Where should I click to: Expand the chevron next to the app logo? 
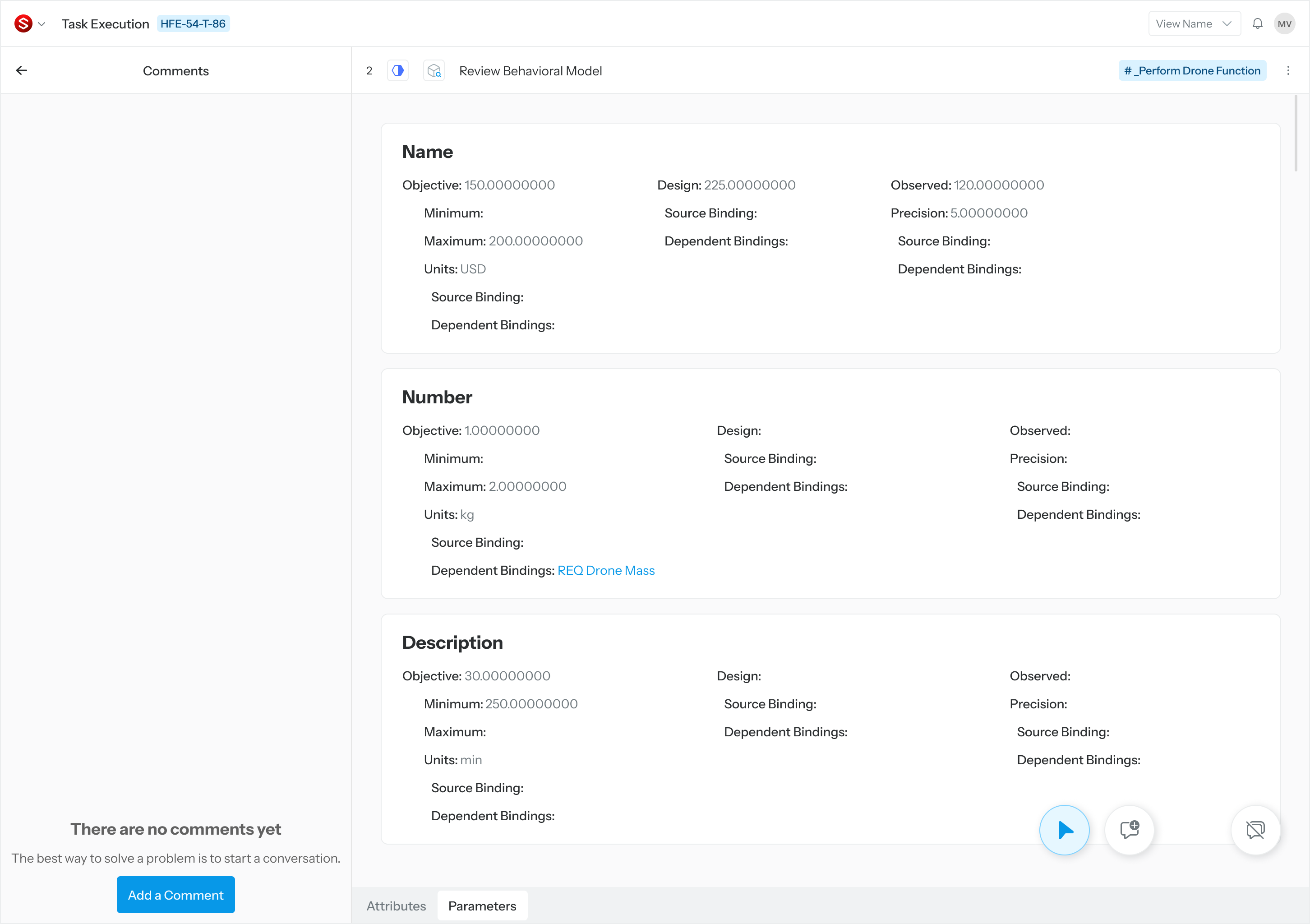click(x=42, y=24)
